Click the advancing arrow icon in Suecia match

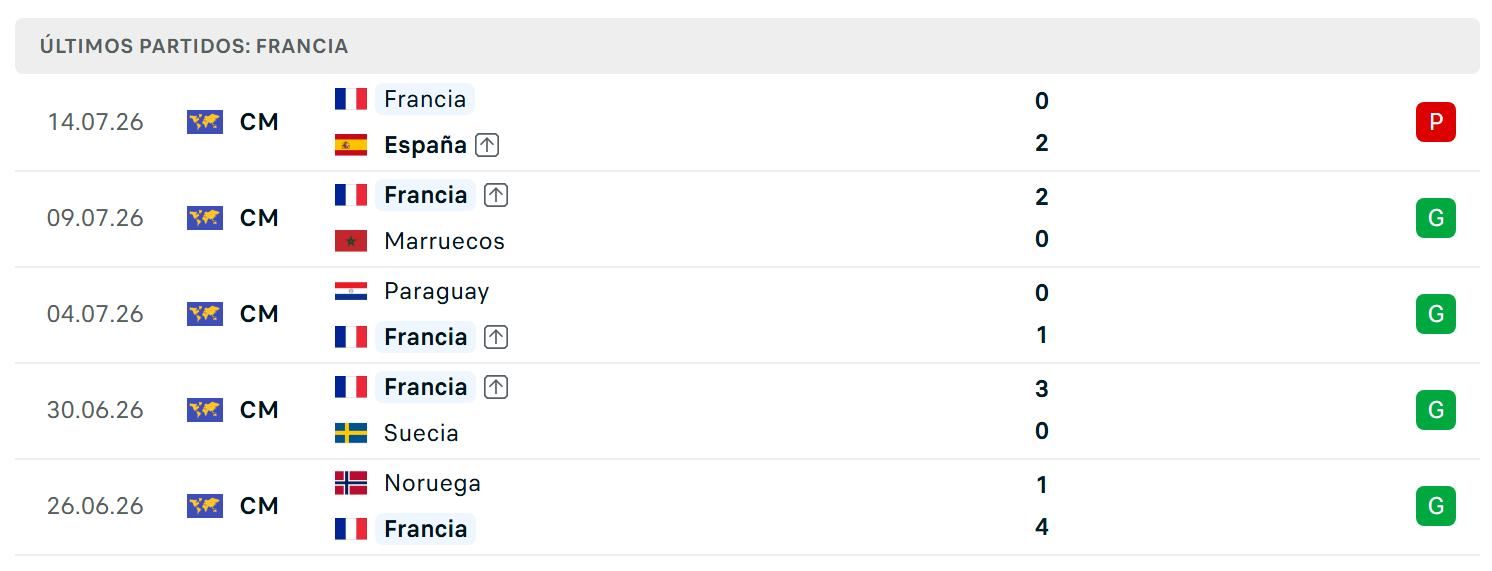[x=496, y=387]
